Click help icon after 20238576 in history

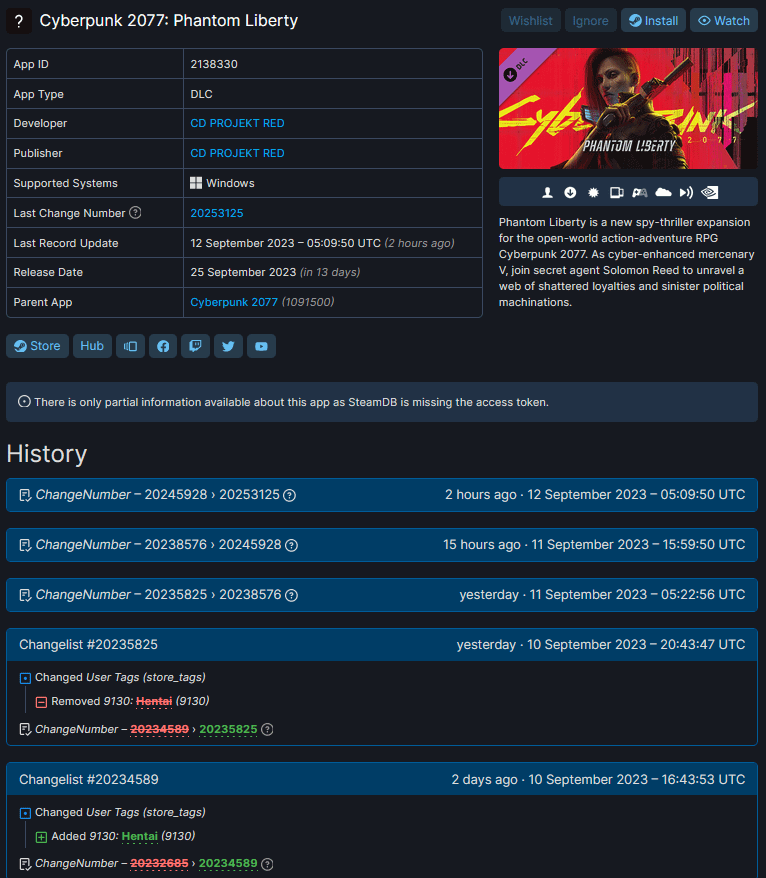[x=291, y=595]
